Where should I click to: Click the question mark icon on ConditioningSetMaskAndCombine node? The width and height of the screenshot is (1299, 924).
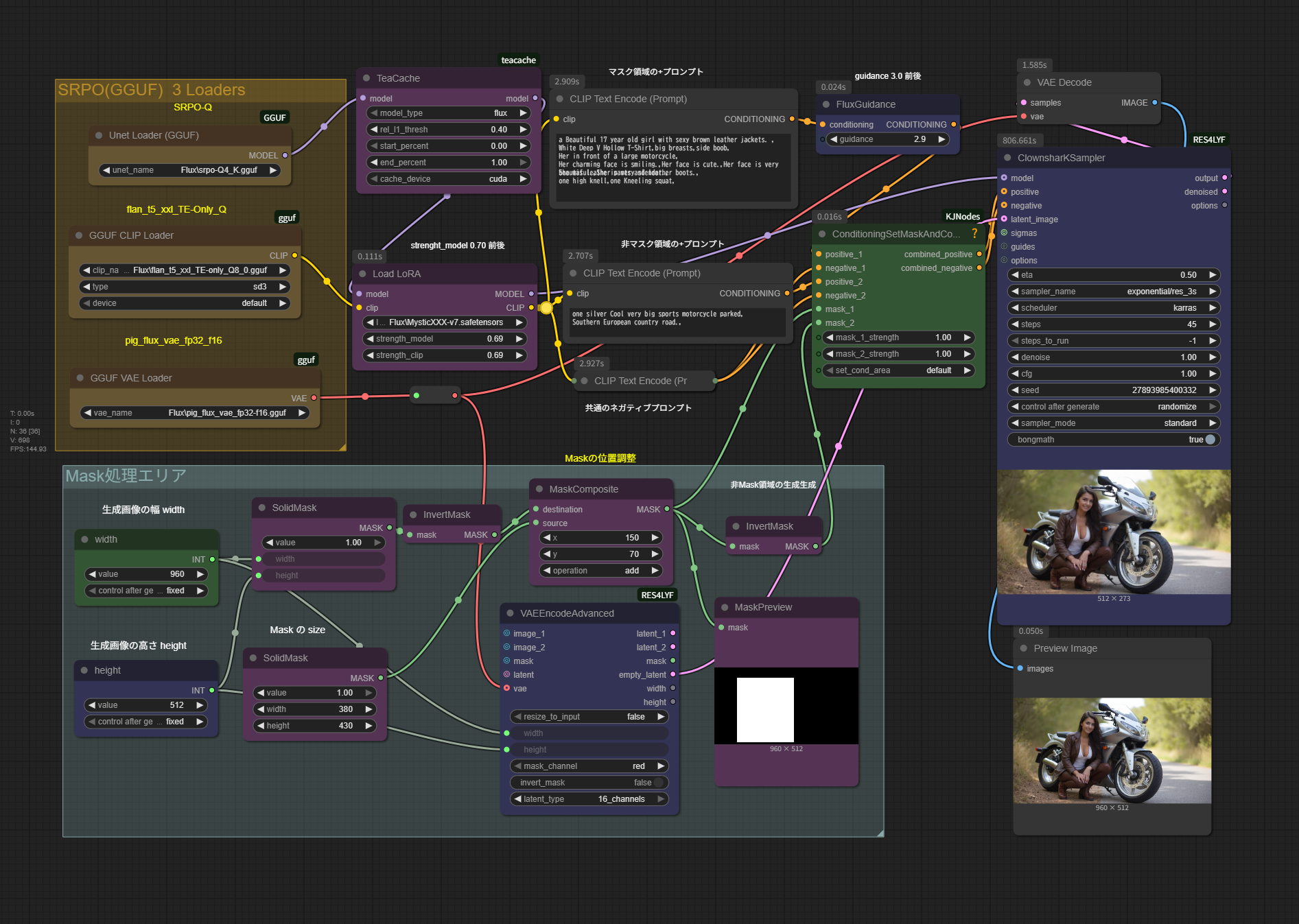tap(974, 234)
